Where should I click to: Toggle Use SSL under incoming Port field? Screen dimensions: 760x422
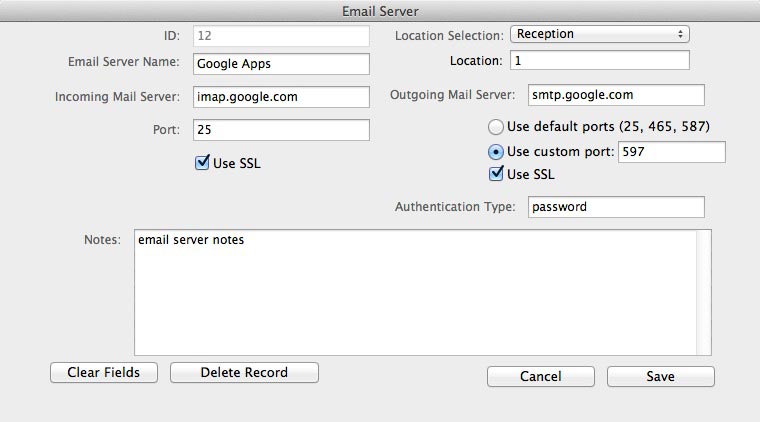[x=202, y=163]
